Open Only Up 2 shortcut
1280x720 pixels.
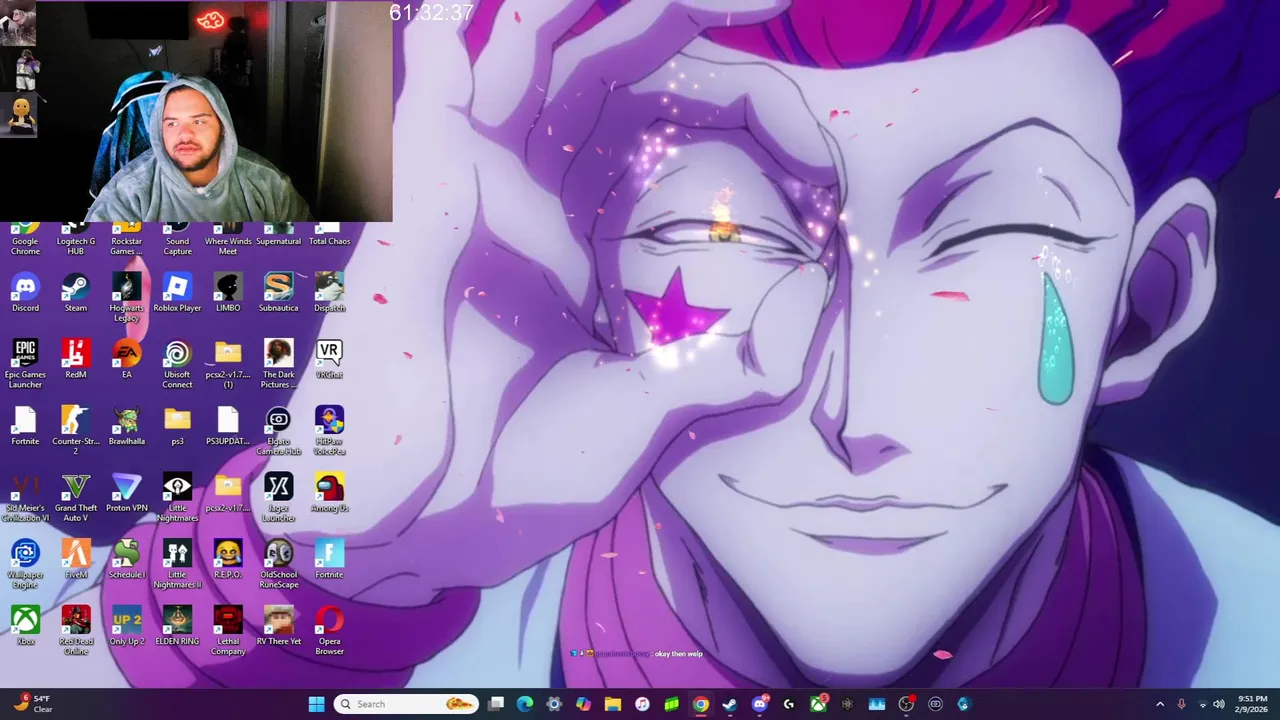[x=127, y=627]
